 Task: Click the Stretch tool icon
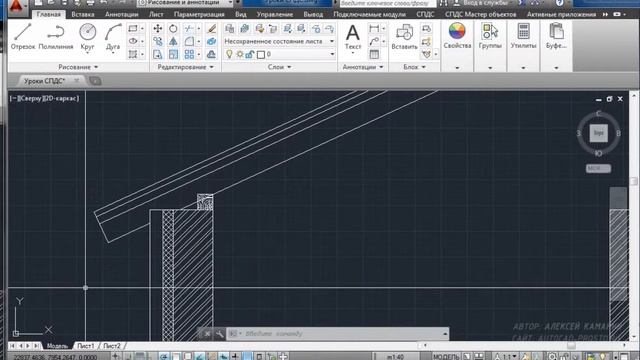(x=158, y=54)
